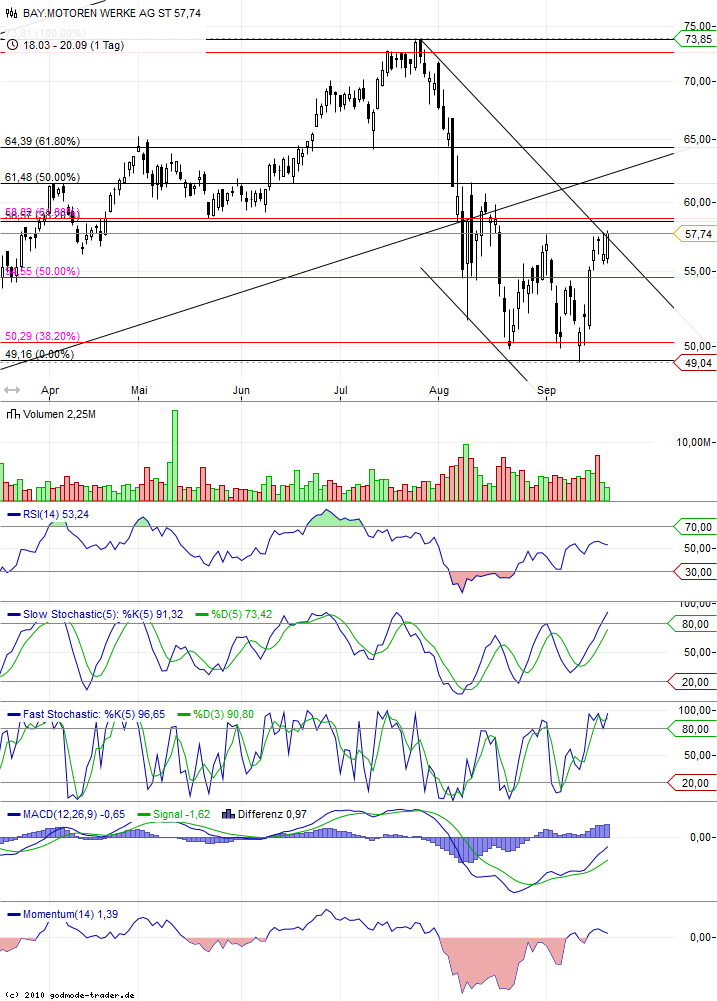Click the pink (50.00%) retracement label
717x1001 pixels.
point(42,271)
